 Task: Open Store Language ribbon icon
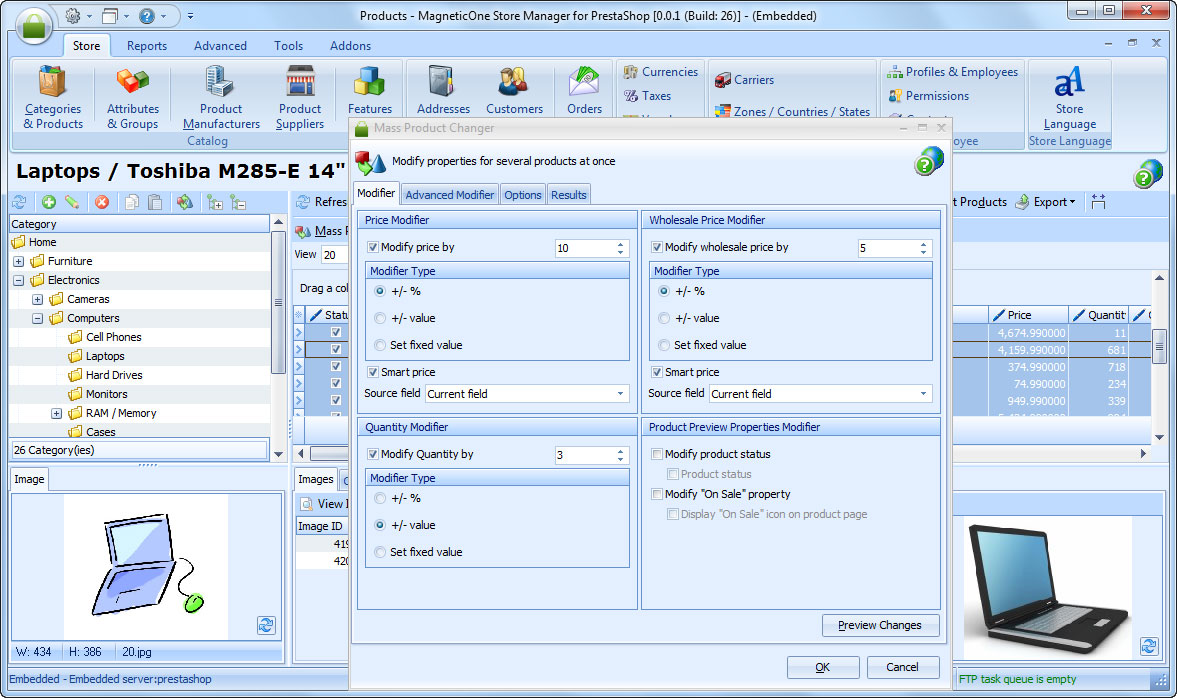click(1069, 98)
